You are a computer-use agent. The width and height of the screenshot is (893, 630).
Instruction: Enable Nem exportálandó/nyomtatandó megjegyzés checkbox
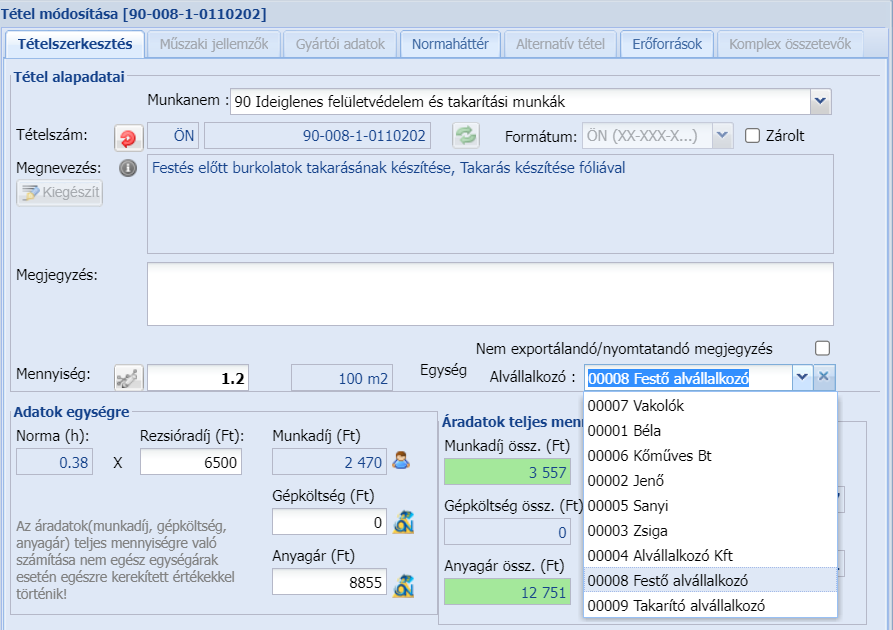[822, 348]
